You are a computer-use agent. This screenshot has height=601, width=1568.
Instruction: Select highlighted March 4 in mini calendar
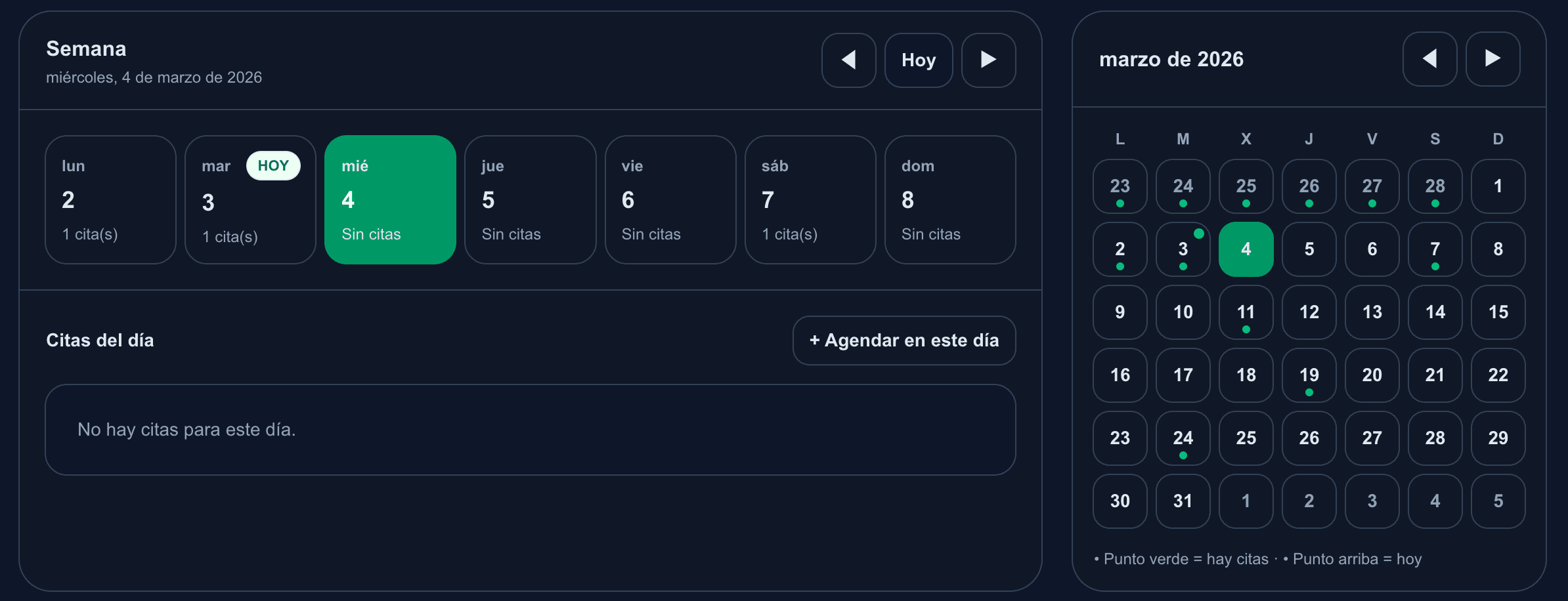pos(1246,249)
